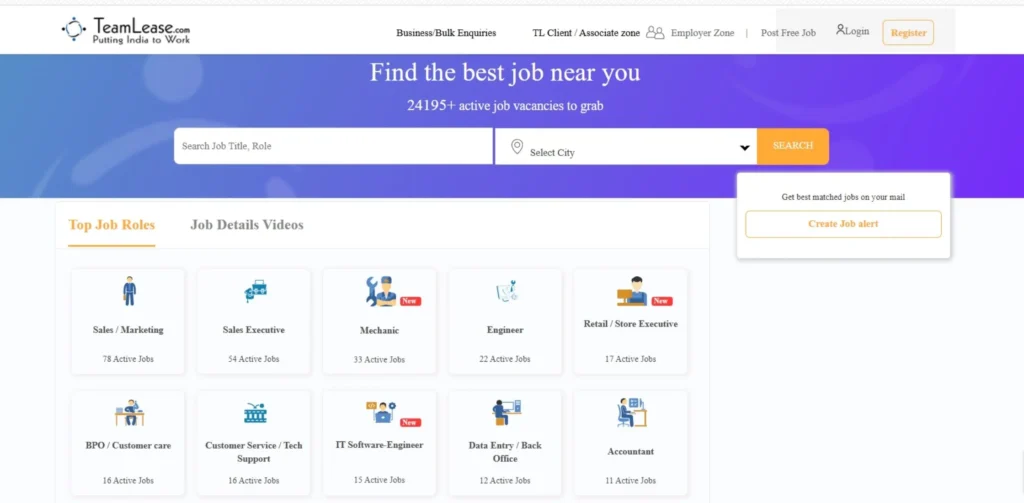Click the '54 Active Jobs' text
The image size is (1024, 503).
(x=253, y=359)
